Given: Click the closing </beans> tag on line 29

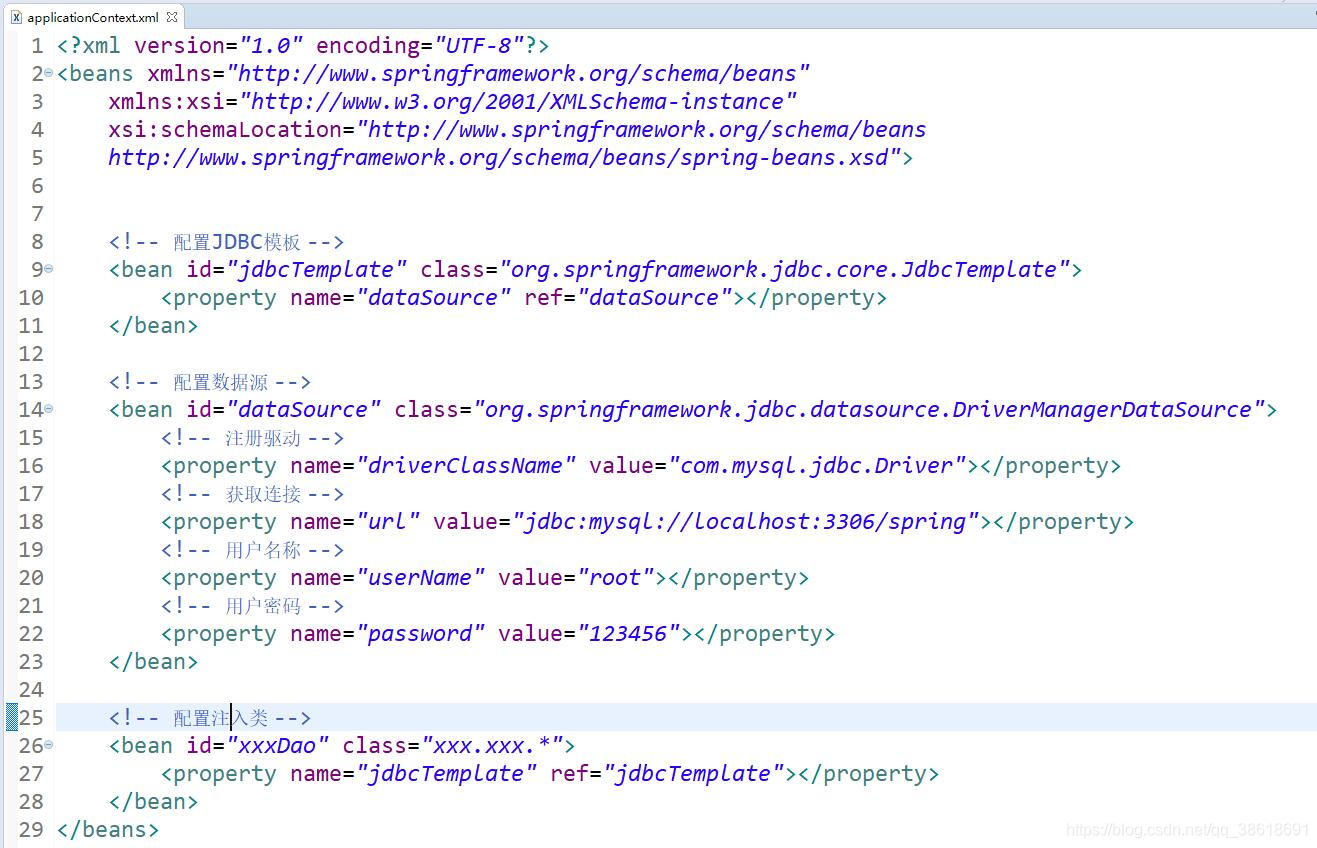Looking at the screenshot, I should pos(108,830).
